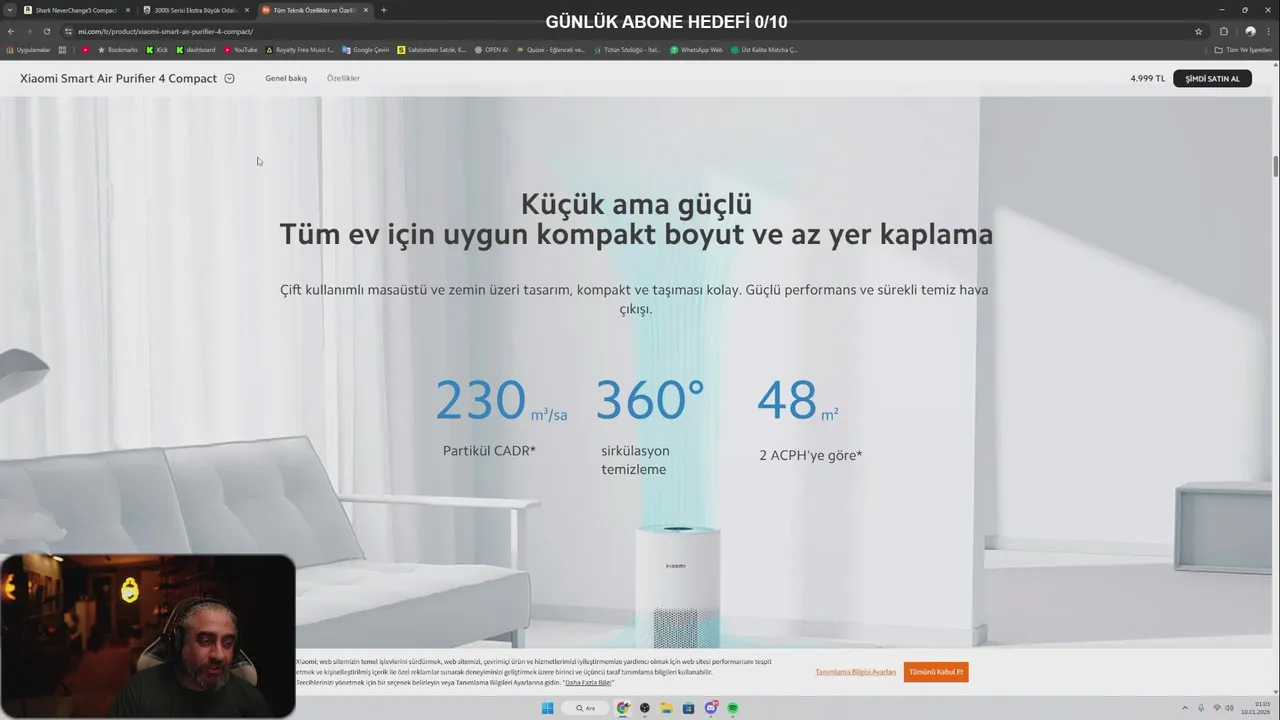Open the OPEN AI bookmark
The height and width of the screenshot is (720, 1280).
click(x=491, y=50)
